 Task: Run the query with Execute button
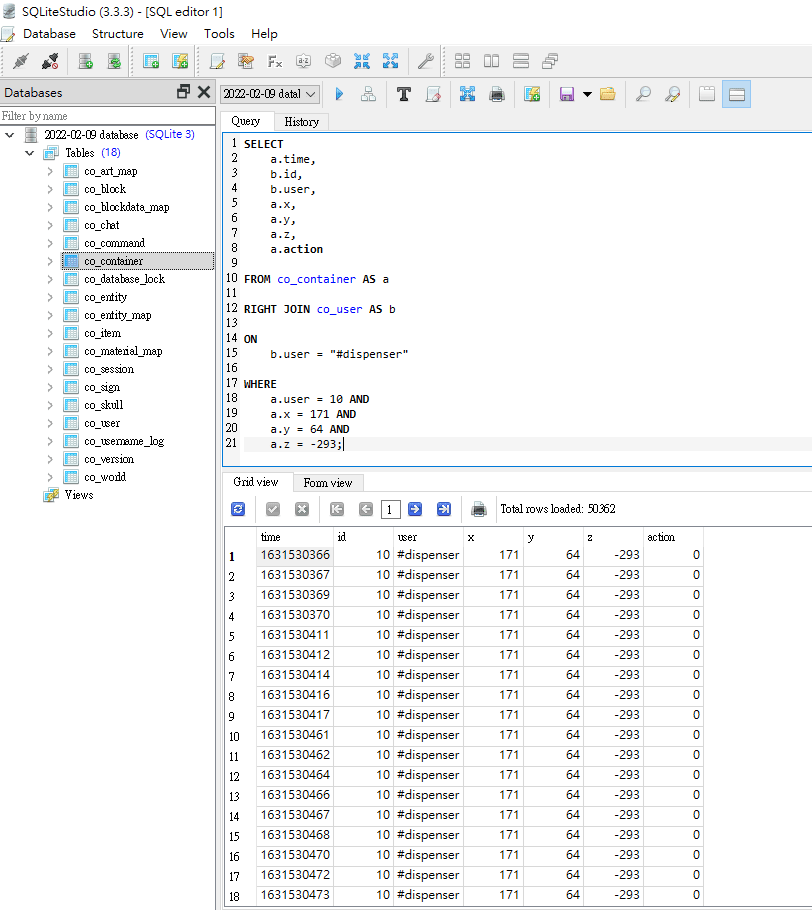[340, 94]
